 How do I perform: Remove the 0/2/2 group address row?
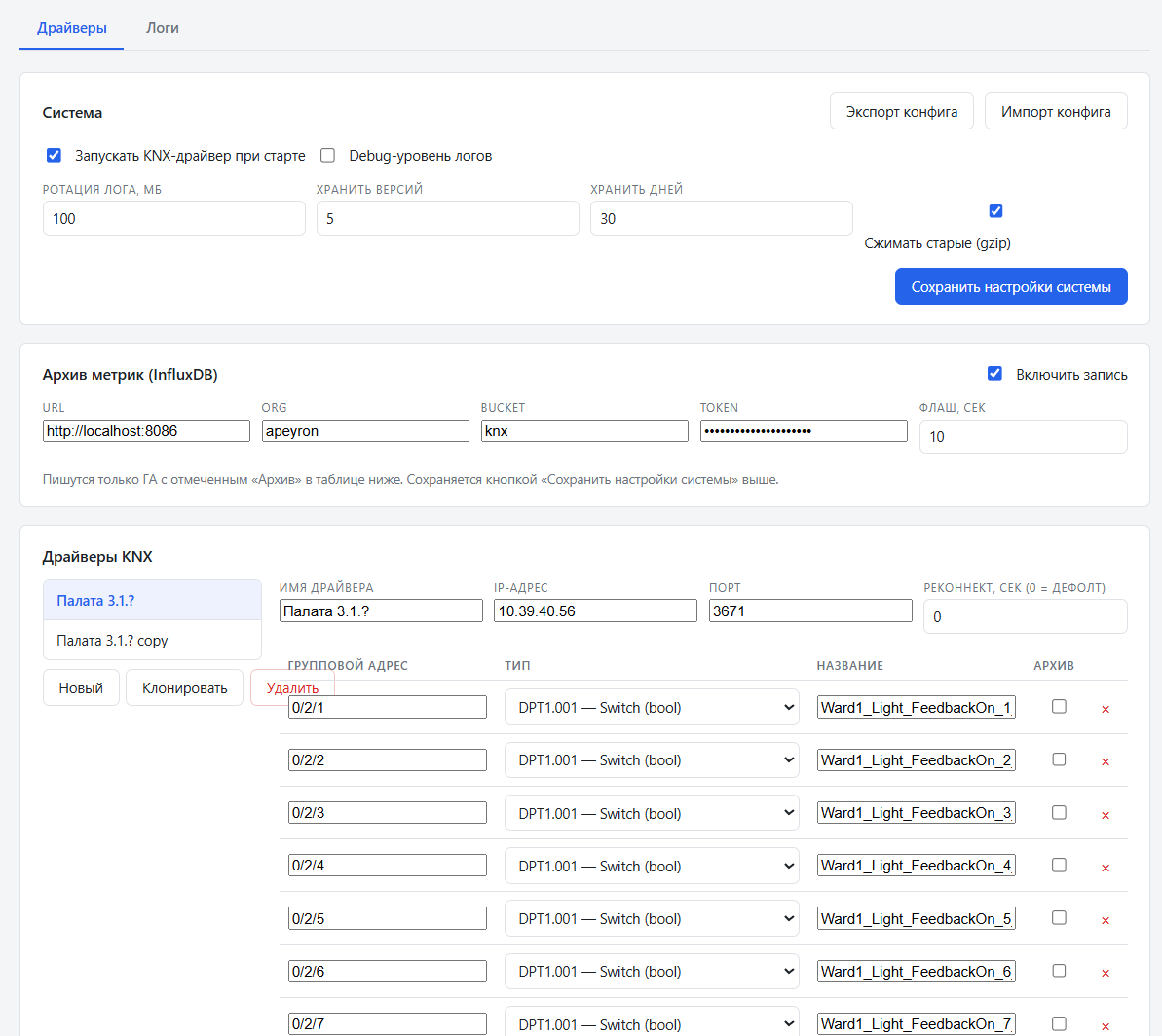[x=1105, y=761]
